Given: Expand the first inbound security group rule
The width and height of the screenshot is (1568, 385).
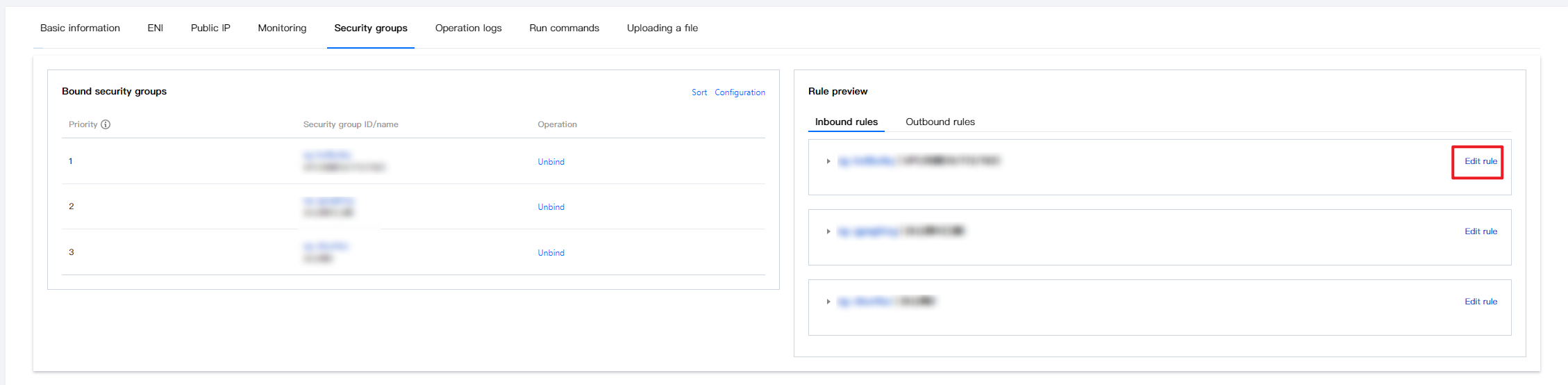Looking at the screenshot, I should pos(828,161).
